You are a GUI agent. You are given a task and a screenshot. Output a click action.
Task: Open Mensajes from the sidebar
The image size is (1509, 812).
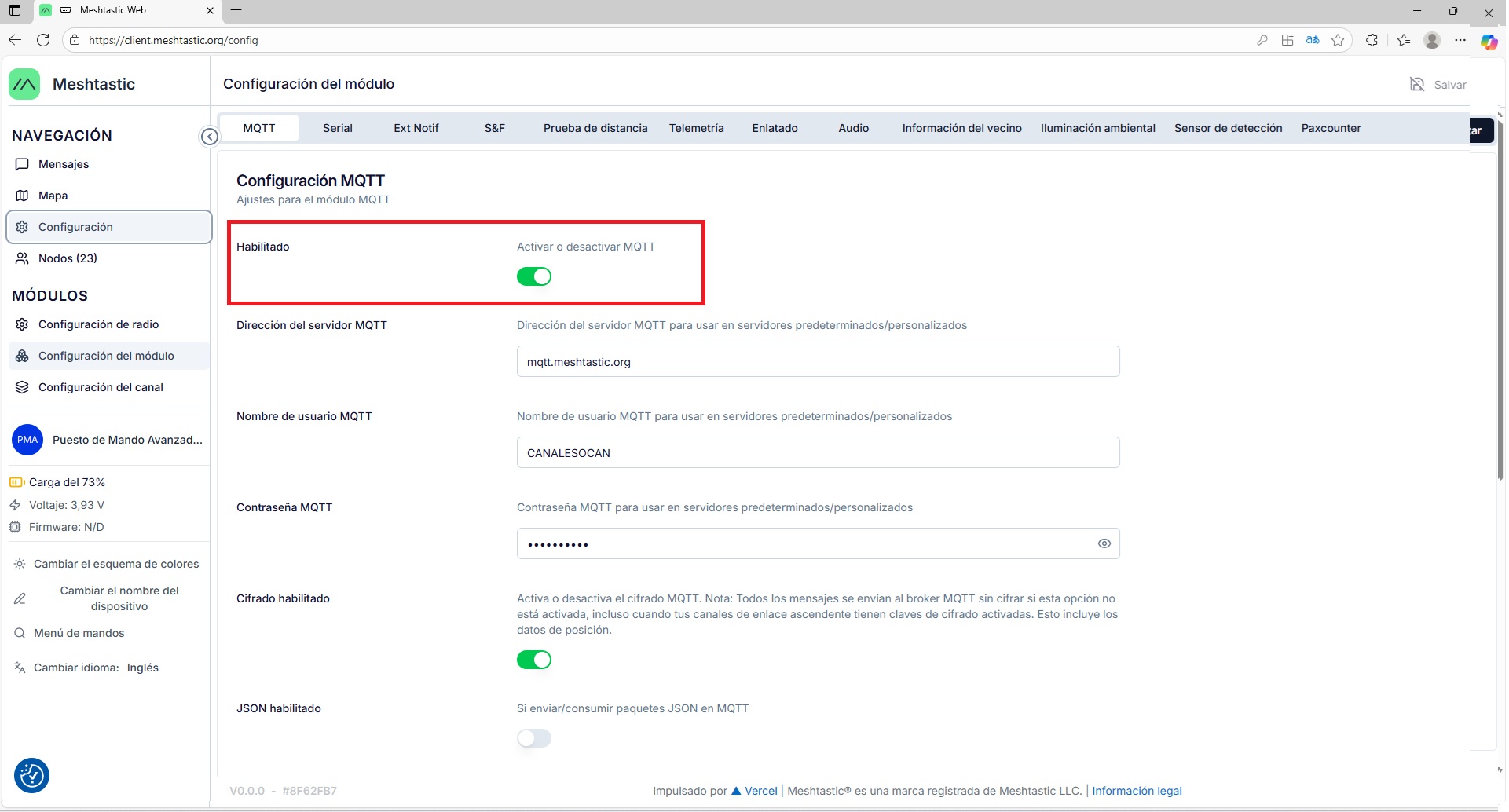pyautogui.click(x=63, y=164)
